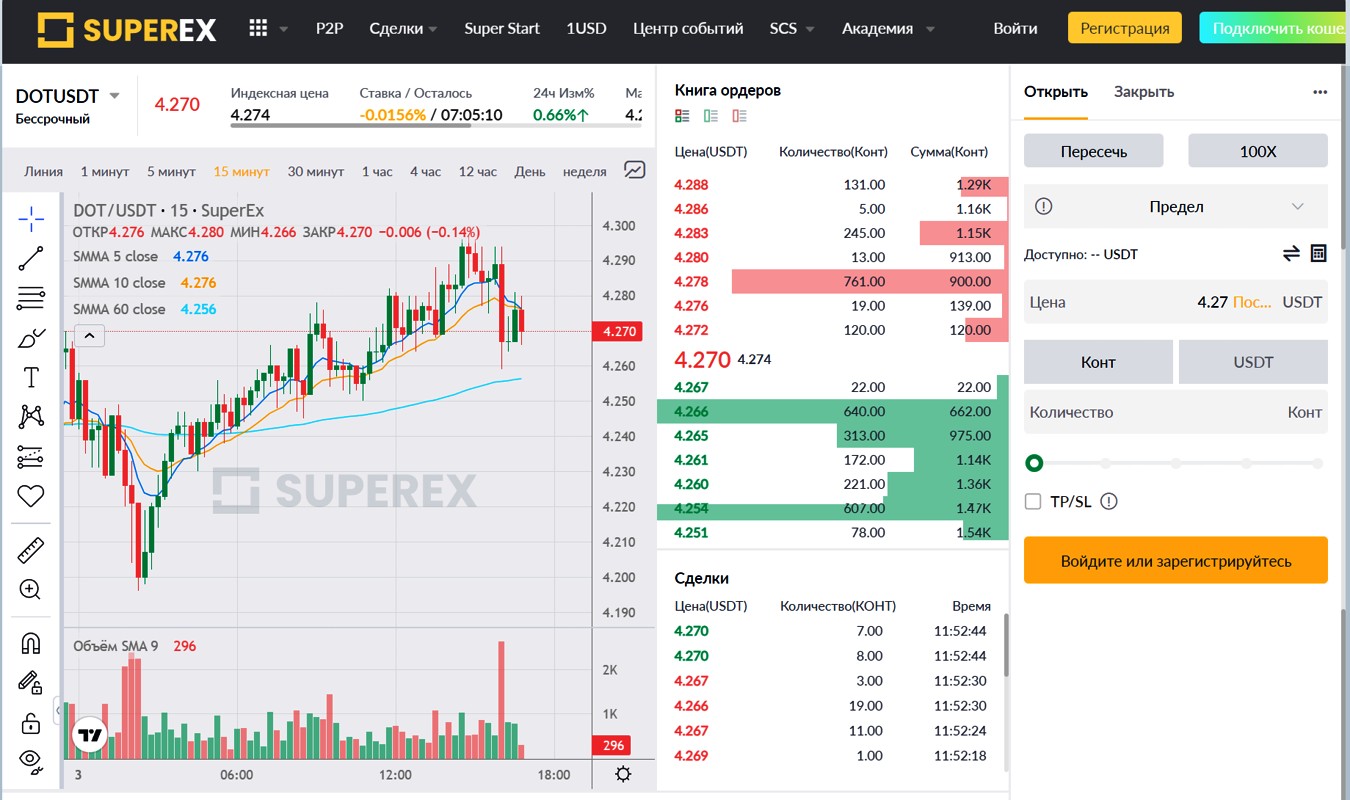
Task: Select the Конт unit button
Action: [x=1098, y=362]
